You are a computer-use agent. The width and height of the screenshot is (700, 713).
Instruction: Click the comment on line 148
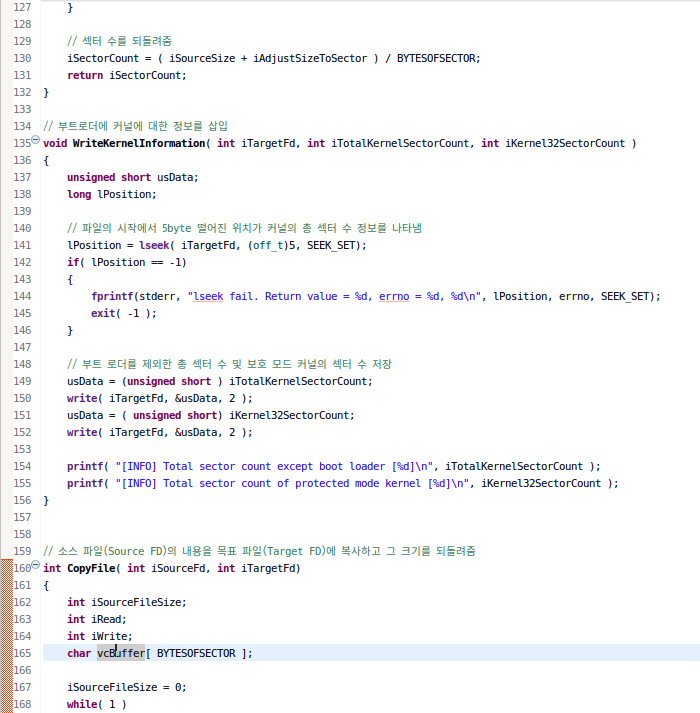(229, 364)
